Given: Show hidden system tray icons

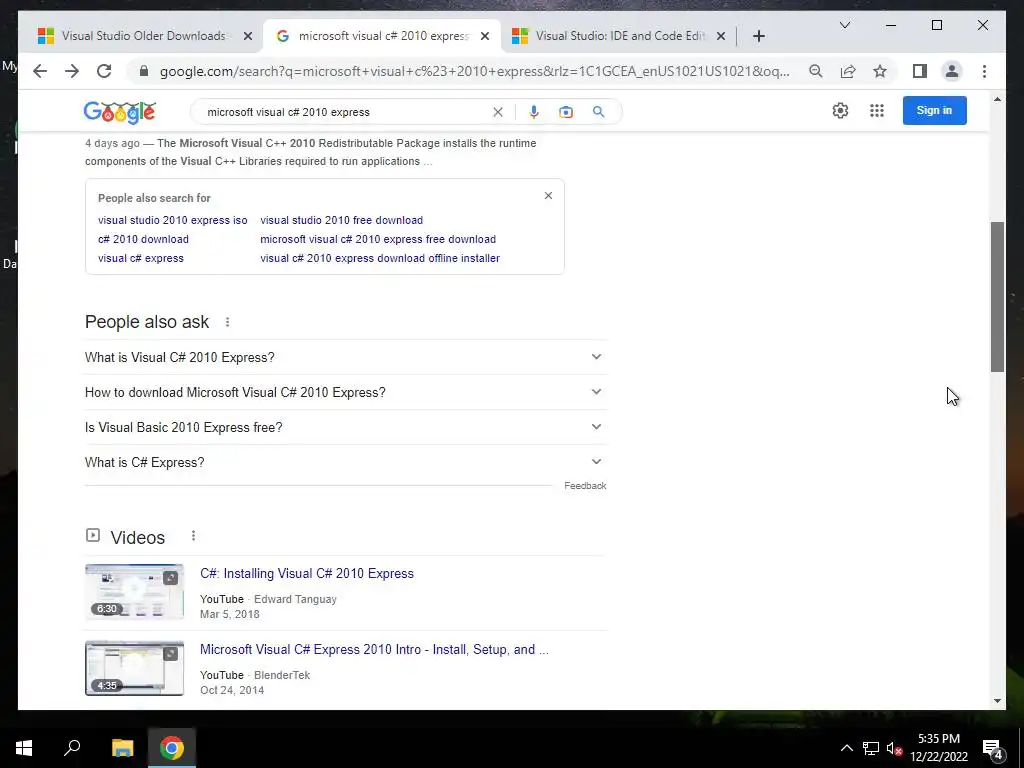Looking at the screenshot, I should click(x=846, y=748).
